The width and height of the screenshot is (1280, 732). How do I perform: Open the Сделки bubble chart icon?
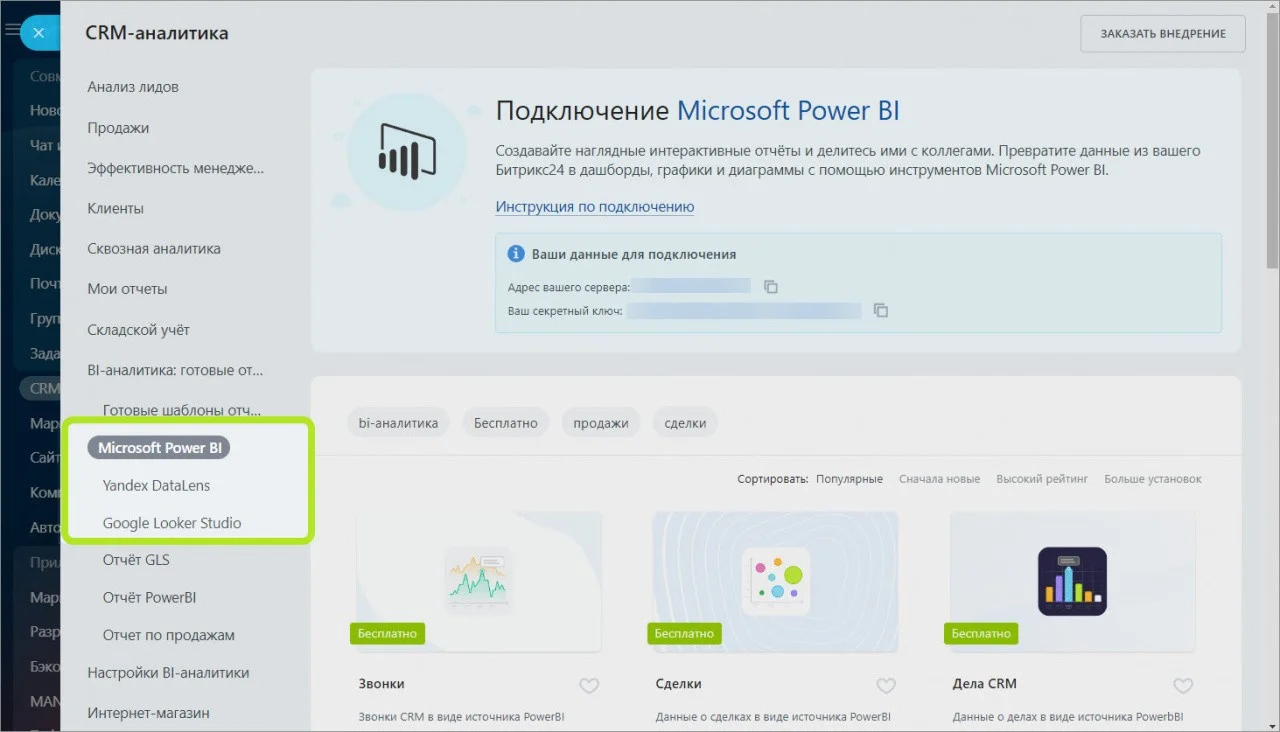(775, 580)
